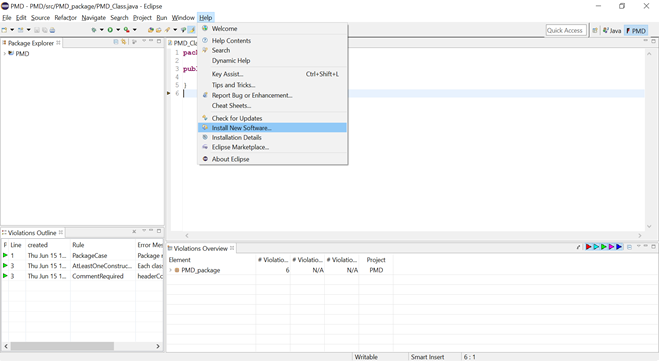Select Check for Updates menu item
The height and width of the screenshot is (362, 659).
point(272,118)
